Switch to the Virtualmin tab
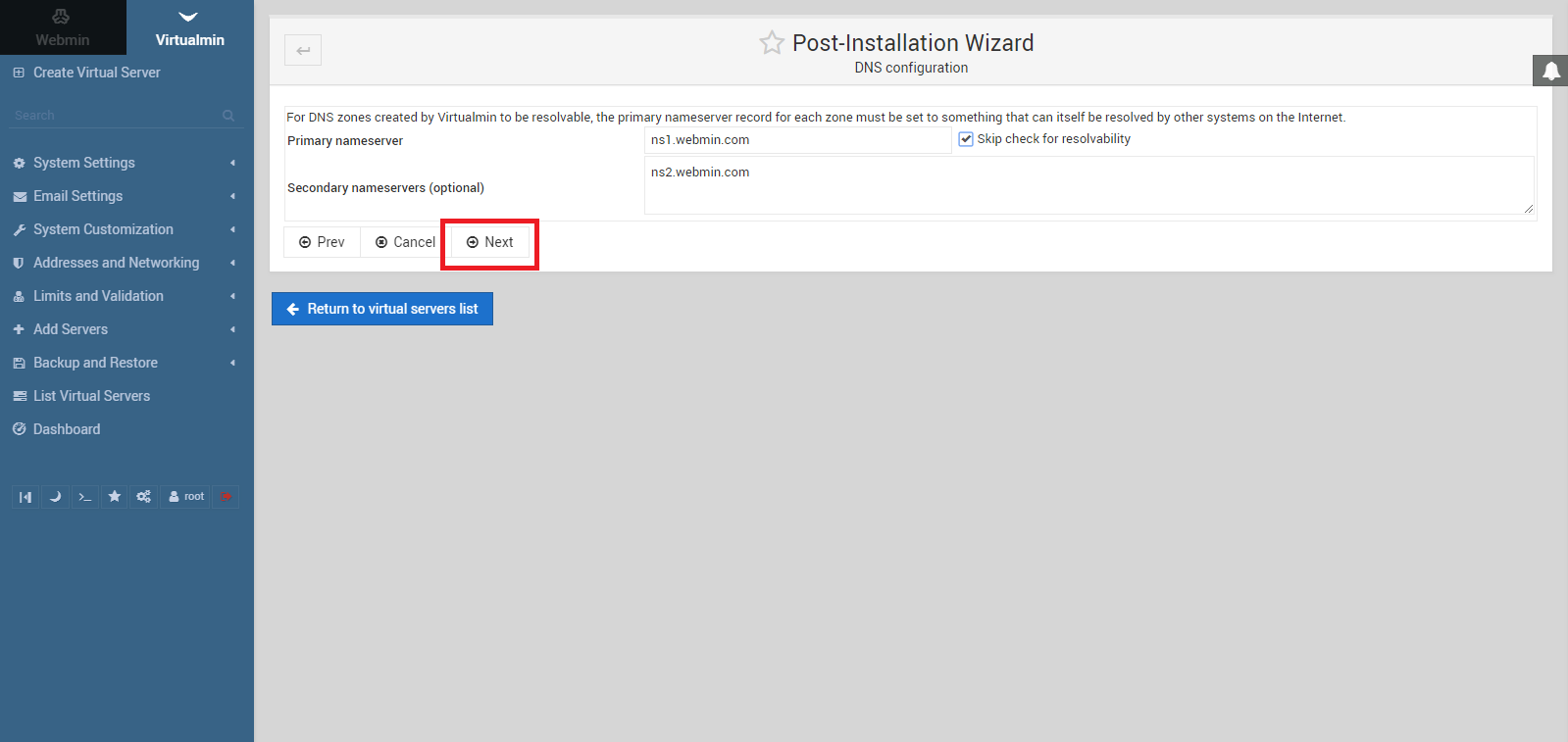Image resolution: width=1568 pixels, height=742 pixels. (x=190, y=27)
